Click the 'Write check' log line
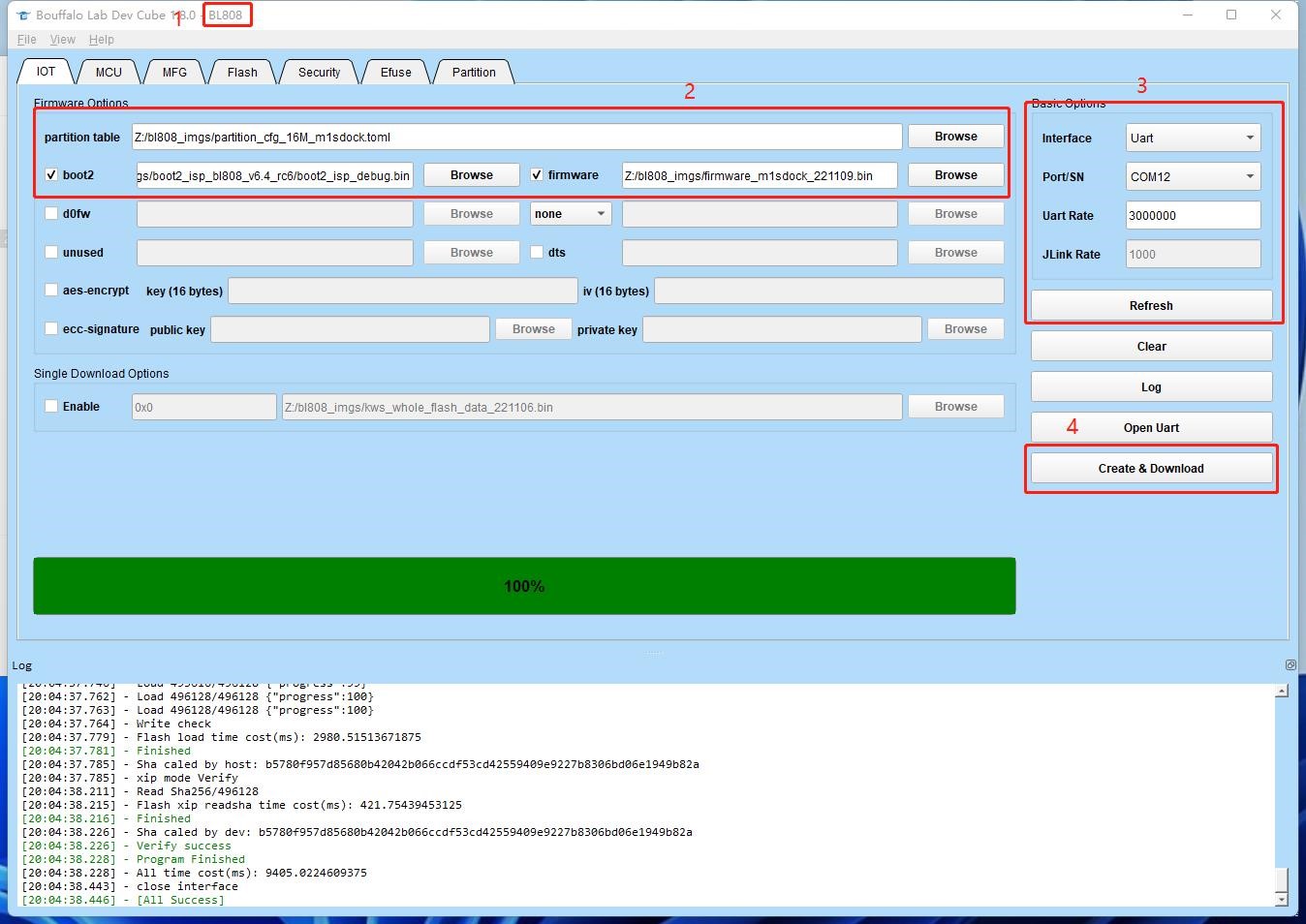Image resolution: width=1306 pixels, height=924 pixels. [116, 724]
